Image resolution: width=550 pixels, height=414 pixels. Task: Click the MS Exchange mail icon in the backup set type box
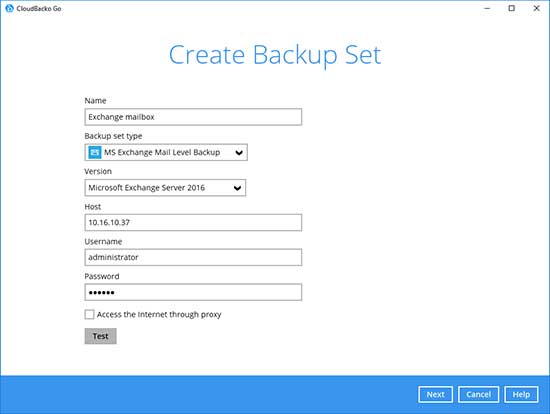[x=94, y=152]
